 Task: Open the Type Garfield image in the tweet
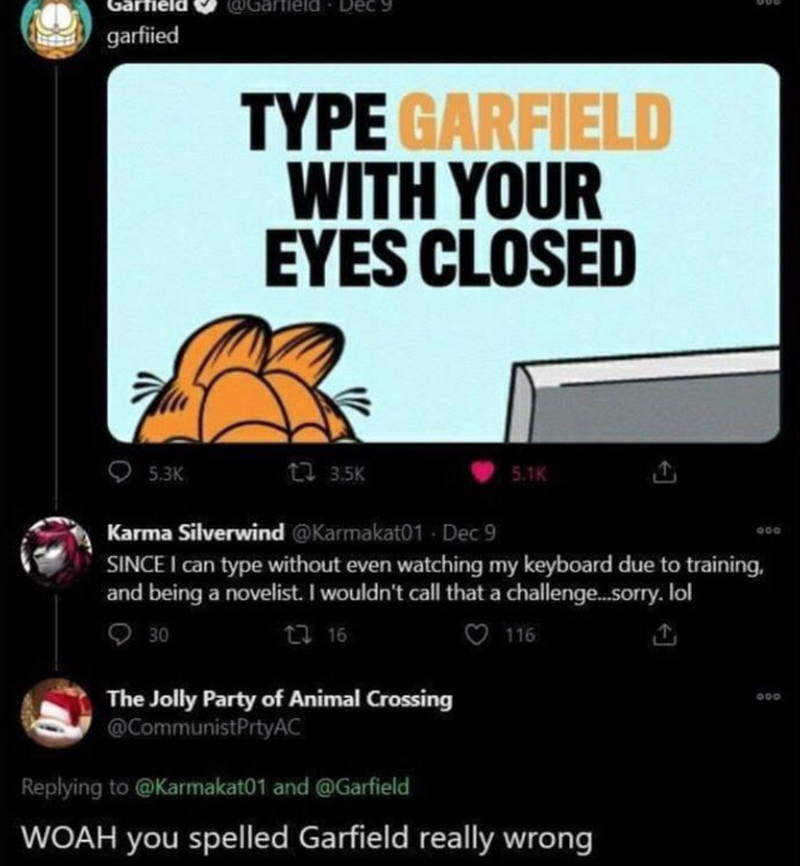442,252
